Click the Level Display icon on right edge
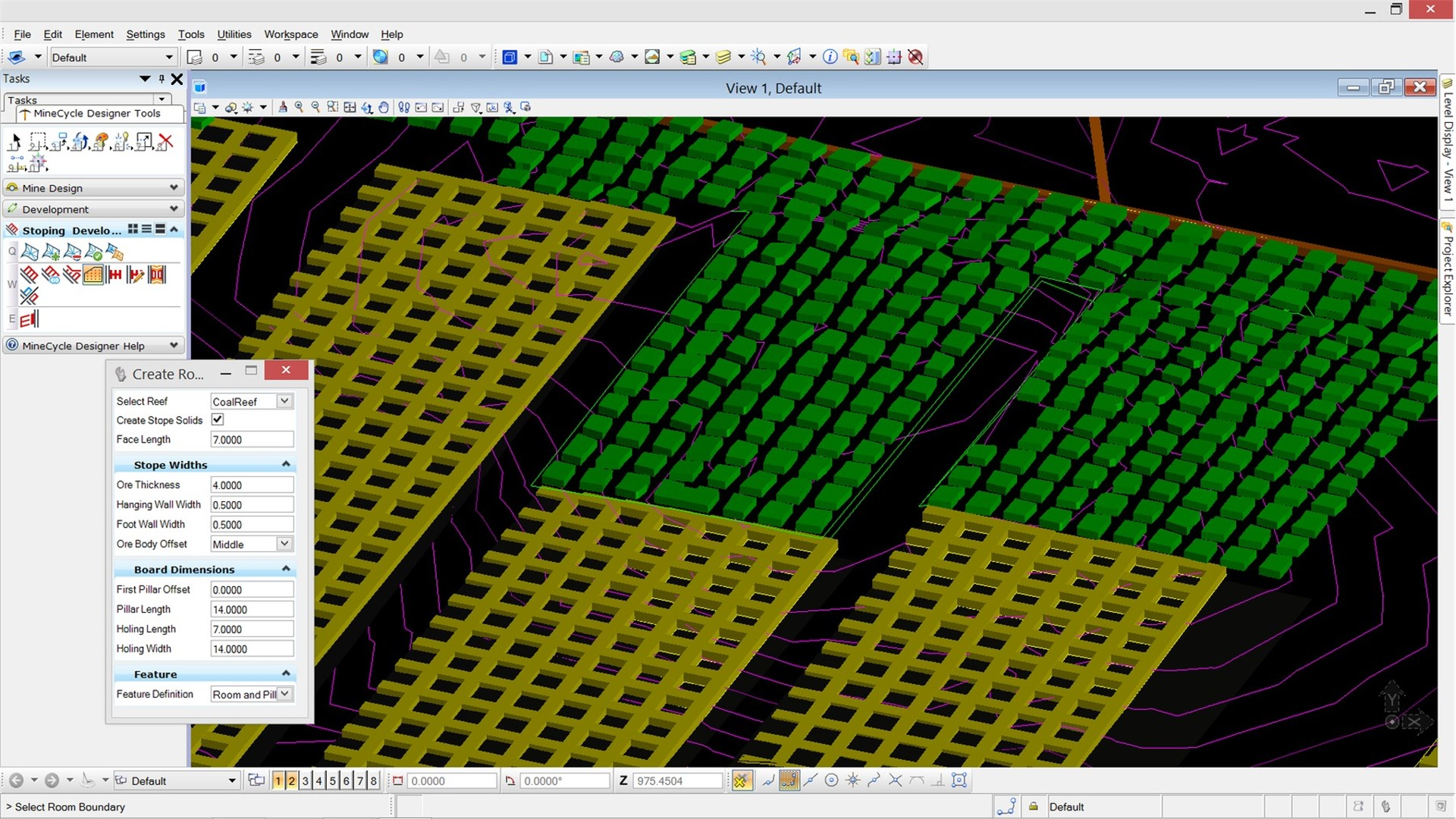1456x819 pixels. [1448, 83]
